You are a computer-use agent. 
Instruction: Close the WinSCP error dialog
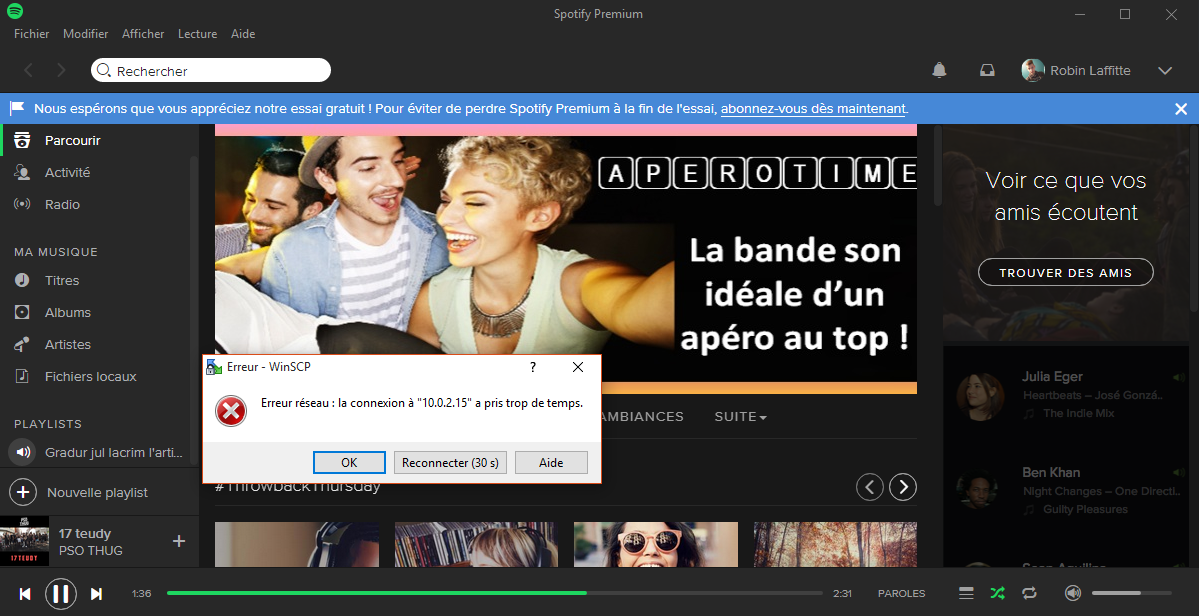(578, 367)
